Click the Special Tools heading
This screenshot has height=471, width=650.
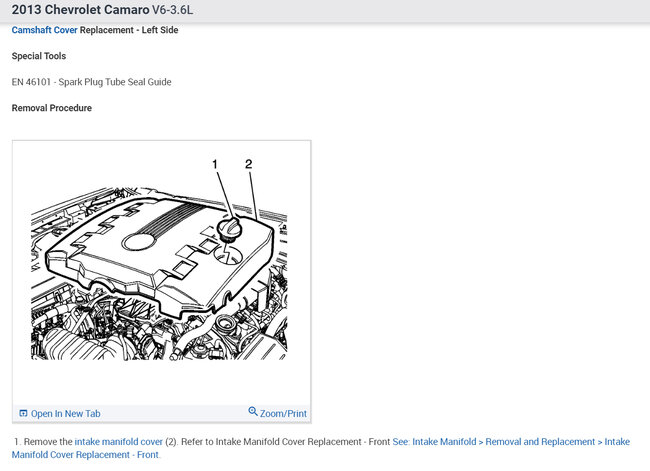(x=39, y=56)
